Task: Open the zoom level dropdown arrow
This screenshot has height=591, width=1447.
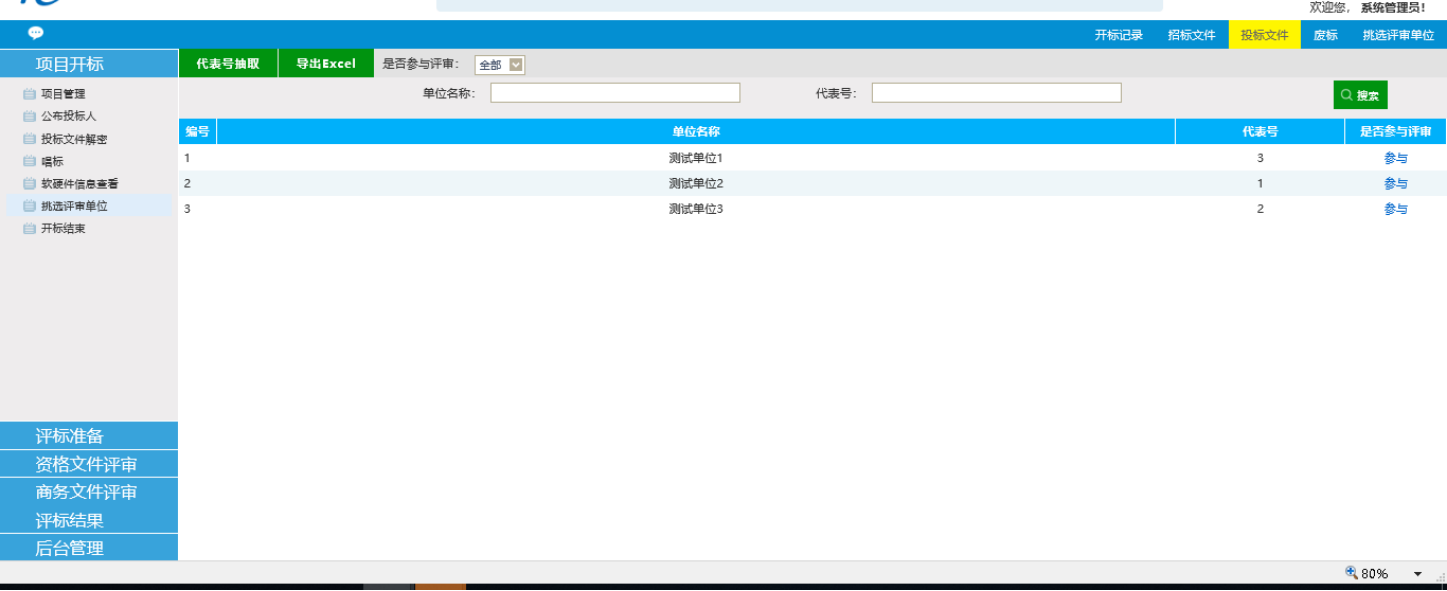Action: (x=1417, y=574)
